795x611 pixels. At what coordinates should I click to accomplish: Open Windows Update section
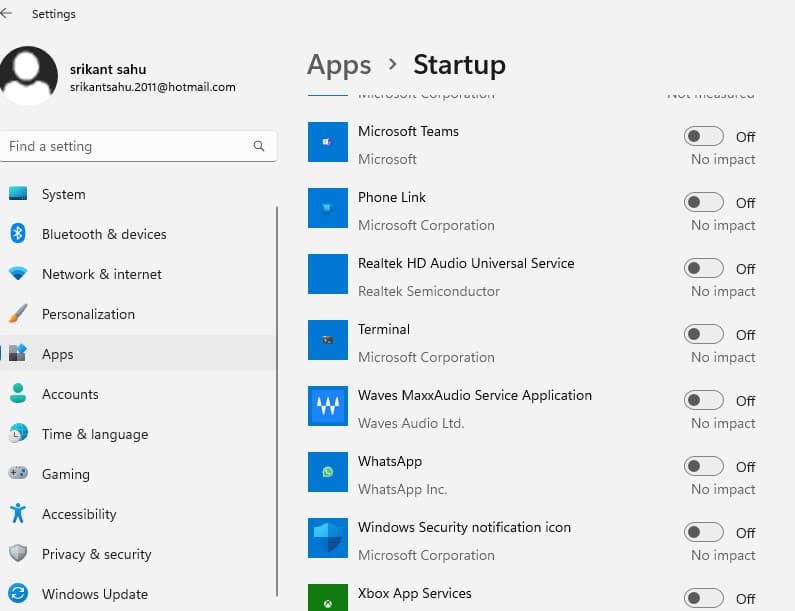coord(94,594)
